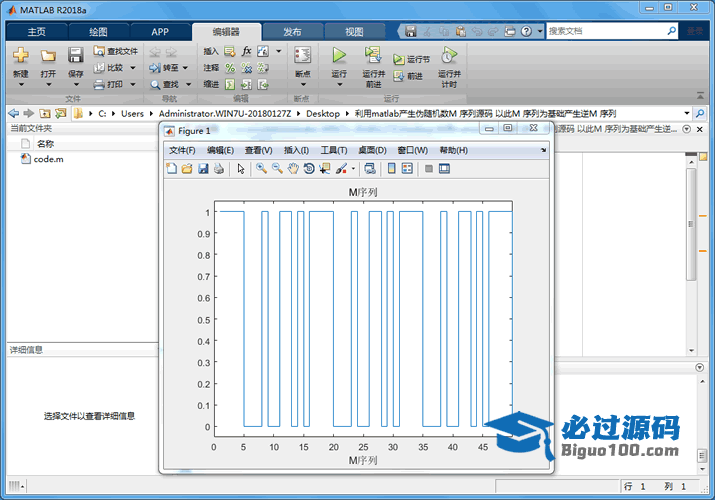The width and height of the screenshot is (715, 500).
Task: Toggle the Zoom In tool in Figure 1
Action: click(x=261, y=169)
